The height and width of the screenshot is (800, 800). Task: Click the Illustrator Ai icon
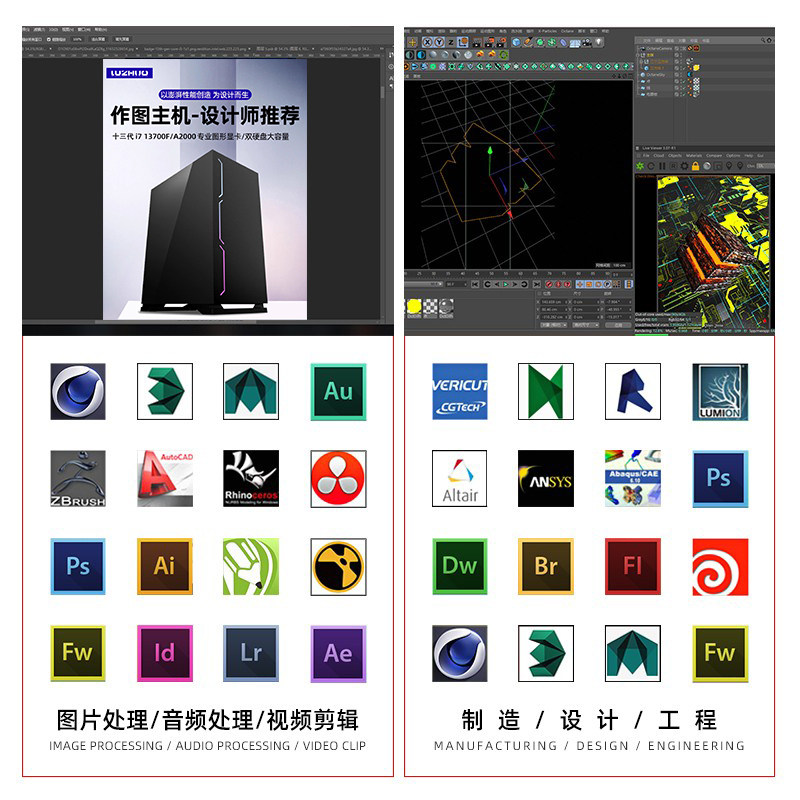(x=165, y=566)
